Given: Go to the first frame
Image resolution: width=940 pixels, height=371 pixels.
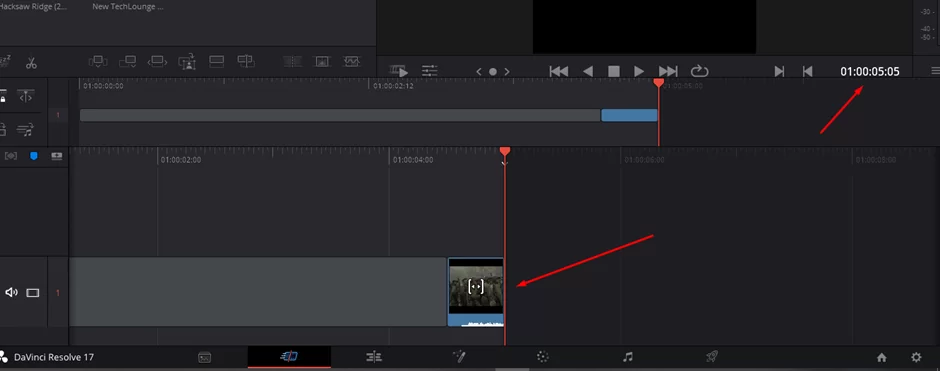Looking at the screenshot, I should [x=559, y=71].
